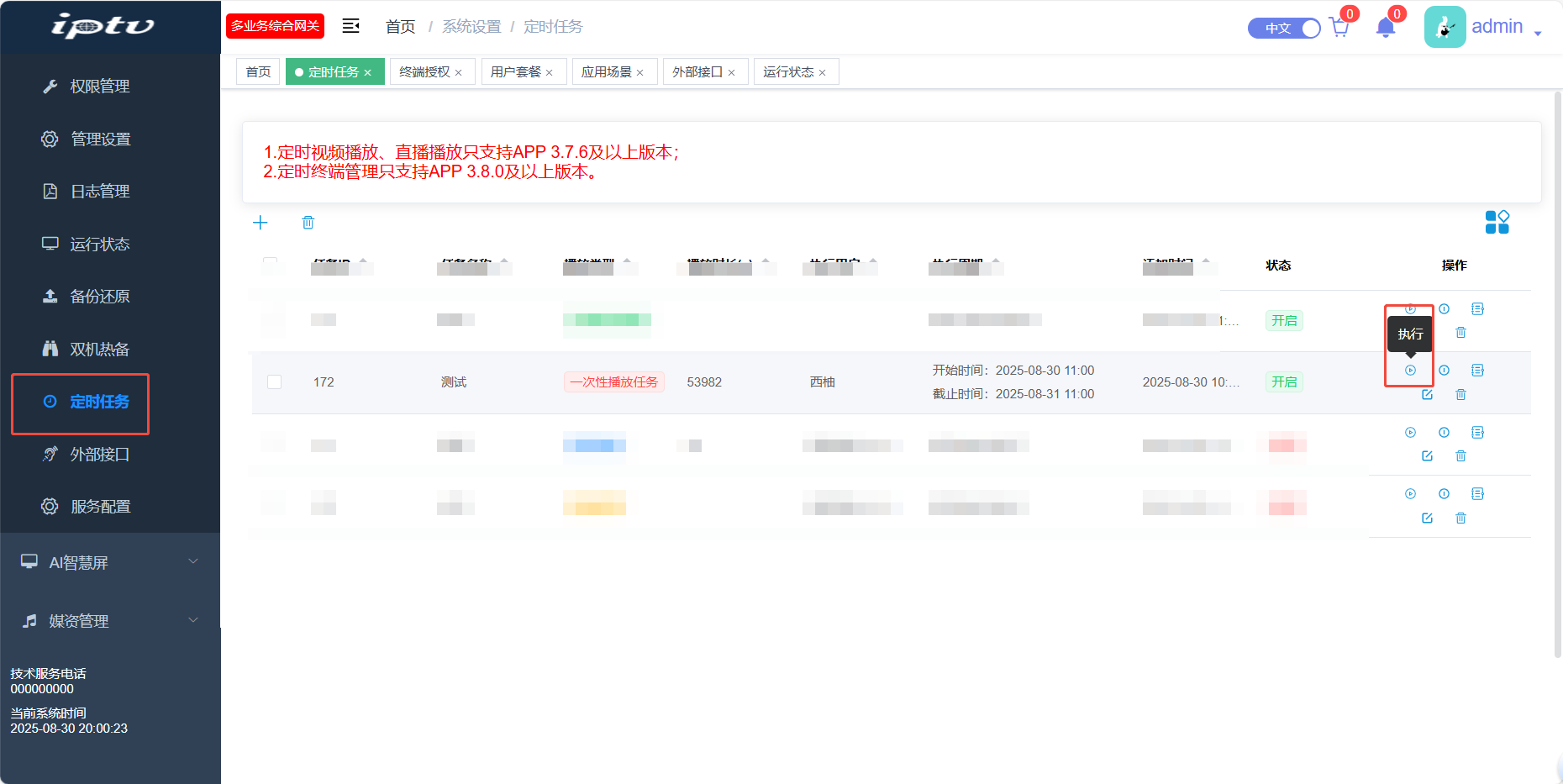Toggle the 中文 language switch
Screen dimensions: 1563x784
tap(1284, 29)
